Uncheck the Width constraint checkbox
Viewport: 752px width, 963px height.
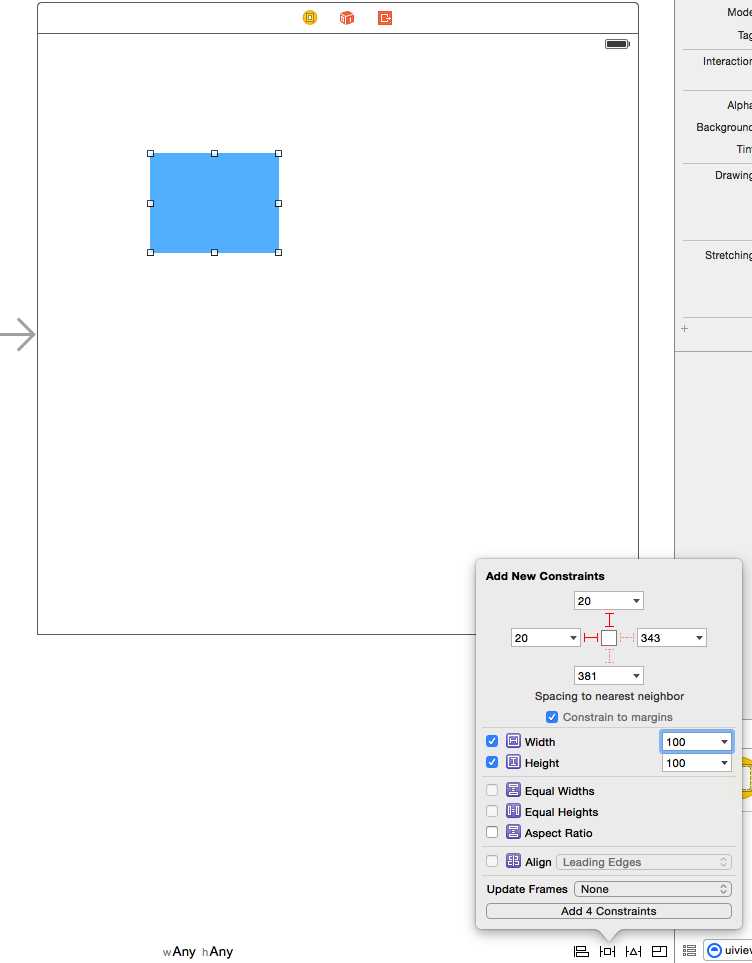click(x=492, y=741)
